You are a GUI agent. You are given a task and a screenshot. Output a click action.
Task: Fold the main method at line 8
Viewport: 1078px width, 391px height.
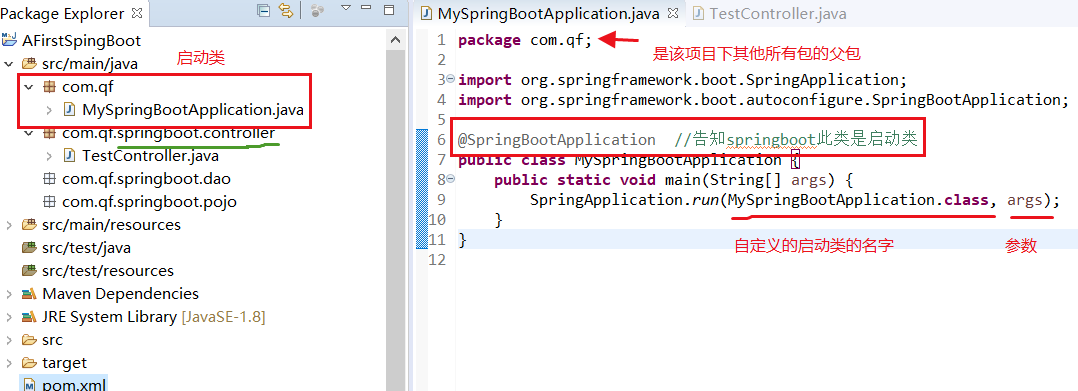tap(450, 179)
